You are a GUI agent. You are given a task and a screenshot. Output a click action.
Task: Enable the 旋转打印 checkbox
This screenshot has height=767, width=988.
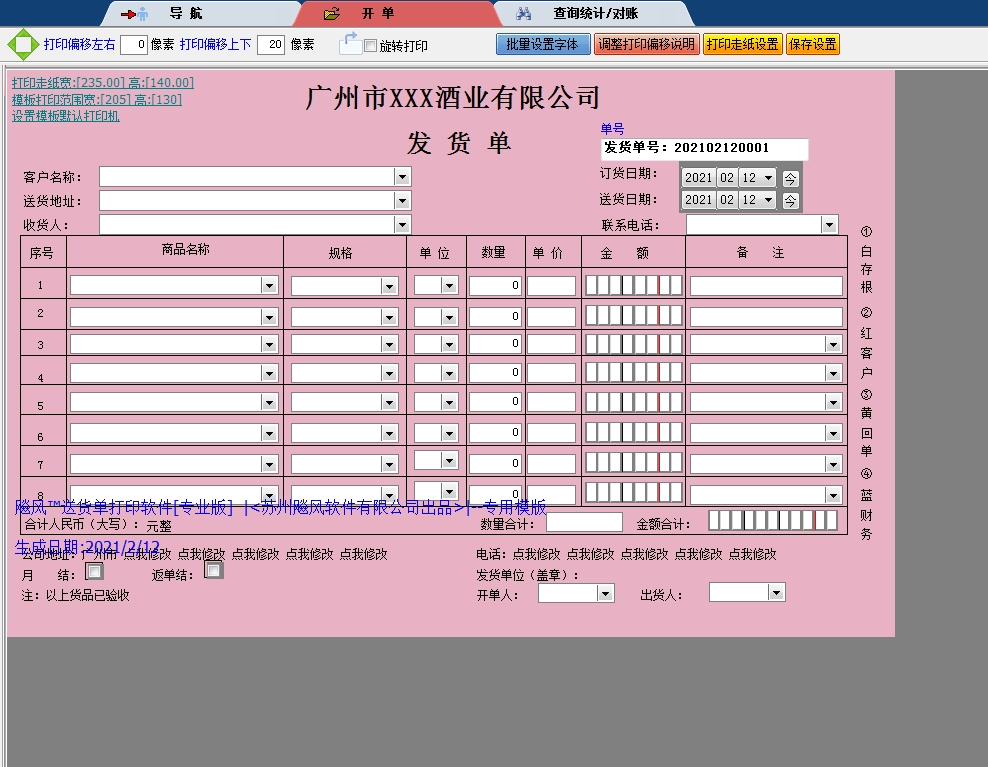[369, 44]
